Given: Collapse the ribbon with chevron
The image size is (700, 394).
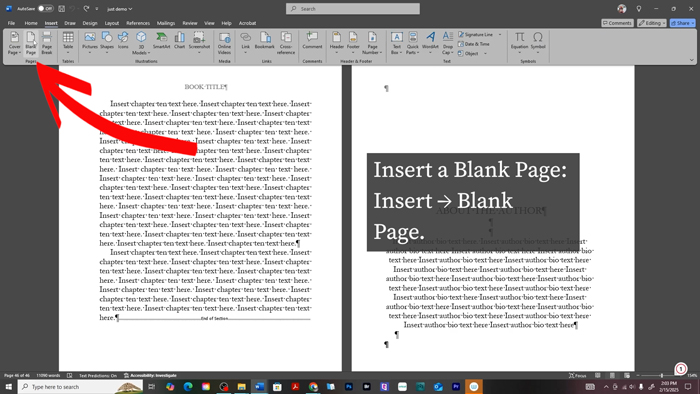Looking at the screenshot, I should pyautogui.click(x=692, y=60).
